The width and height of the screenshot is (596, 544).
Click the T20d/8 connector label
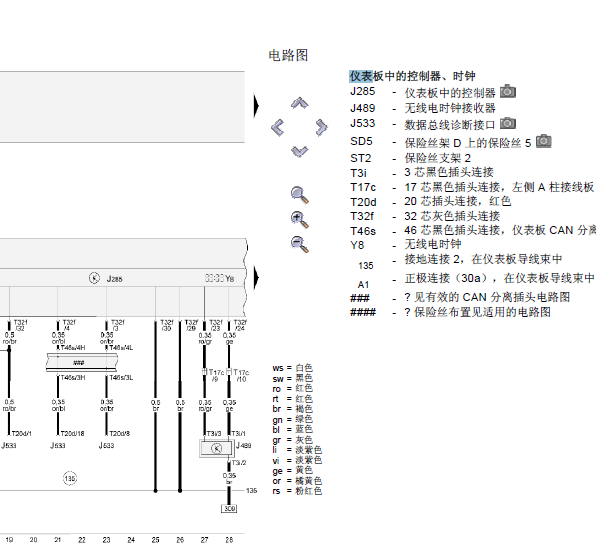(x=120, y=433)
